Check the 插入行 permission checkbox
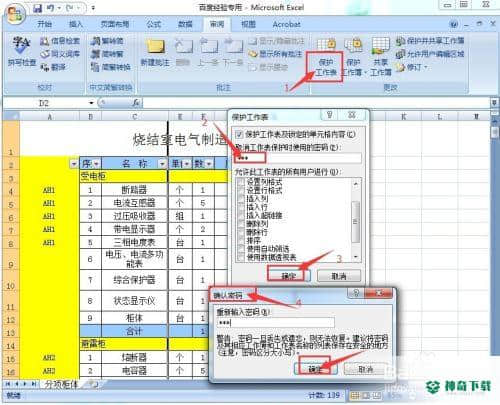The height and width of the screenshot is (405, 500). tap(241, 207)
